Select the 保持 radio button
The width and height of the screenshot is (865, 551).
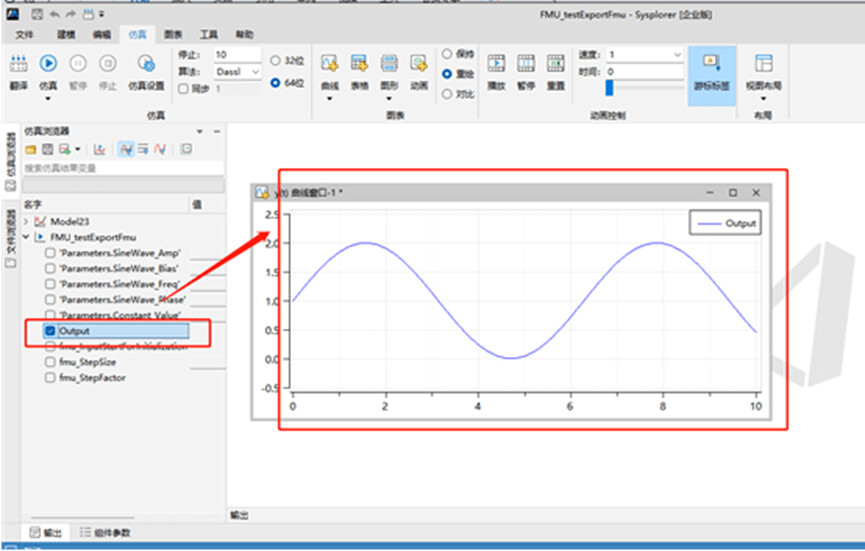click(x=447, y=54)
